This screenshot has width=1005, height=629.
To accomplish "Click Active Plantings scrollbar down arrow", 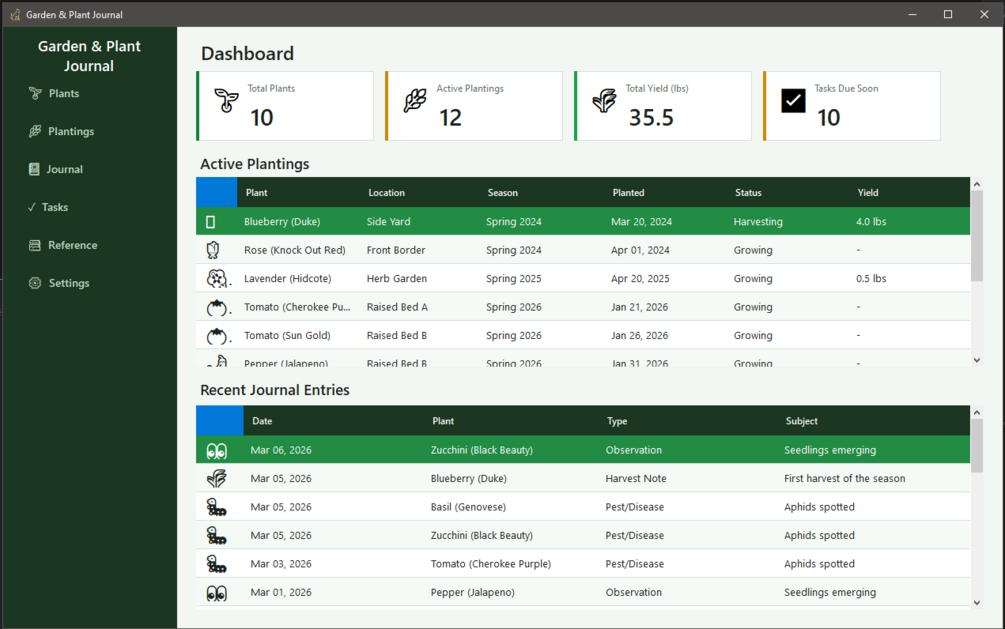I will (x=977, y=360).
